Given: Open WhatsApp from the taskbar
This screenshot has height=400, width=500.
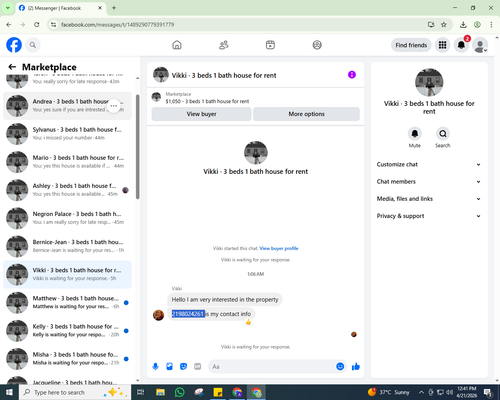Looking at the screenshot, I should point(180,392).
